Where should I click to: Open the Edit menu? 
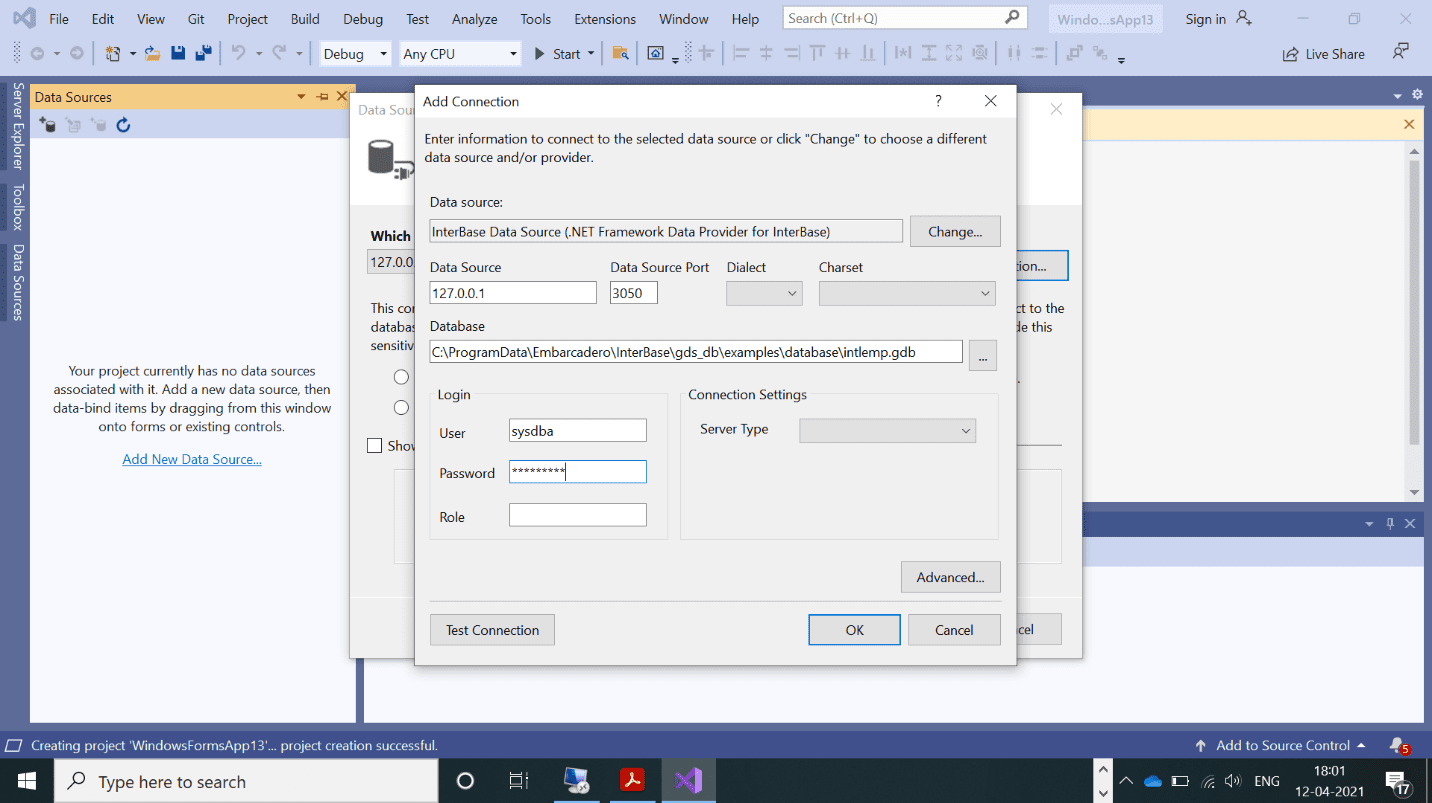103,19
